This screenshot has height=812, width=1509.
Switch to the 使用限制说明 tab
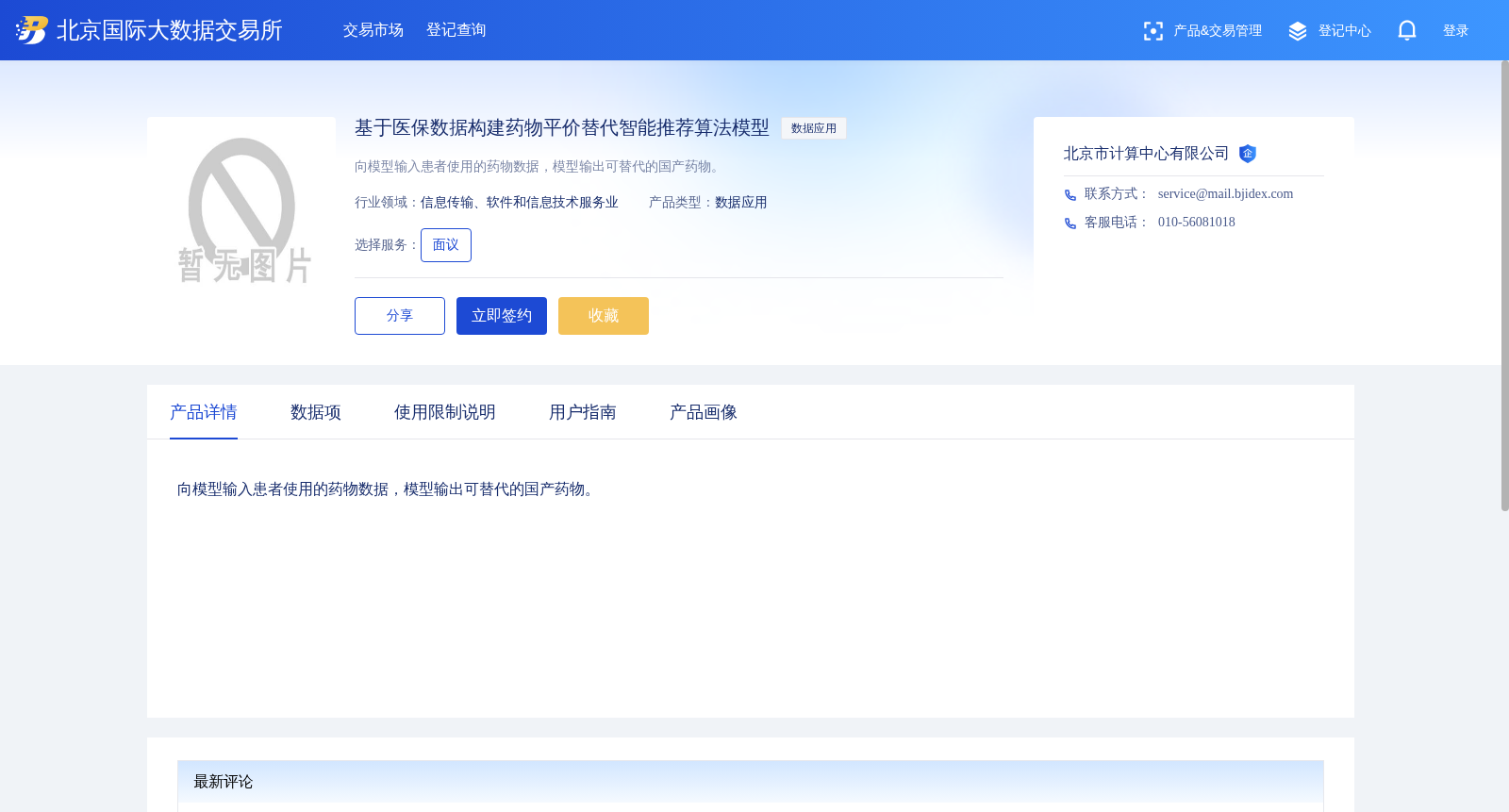445,412
